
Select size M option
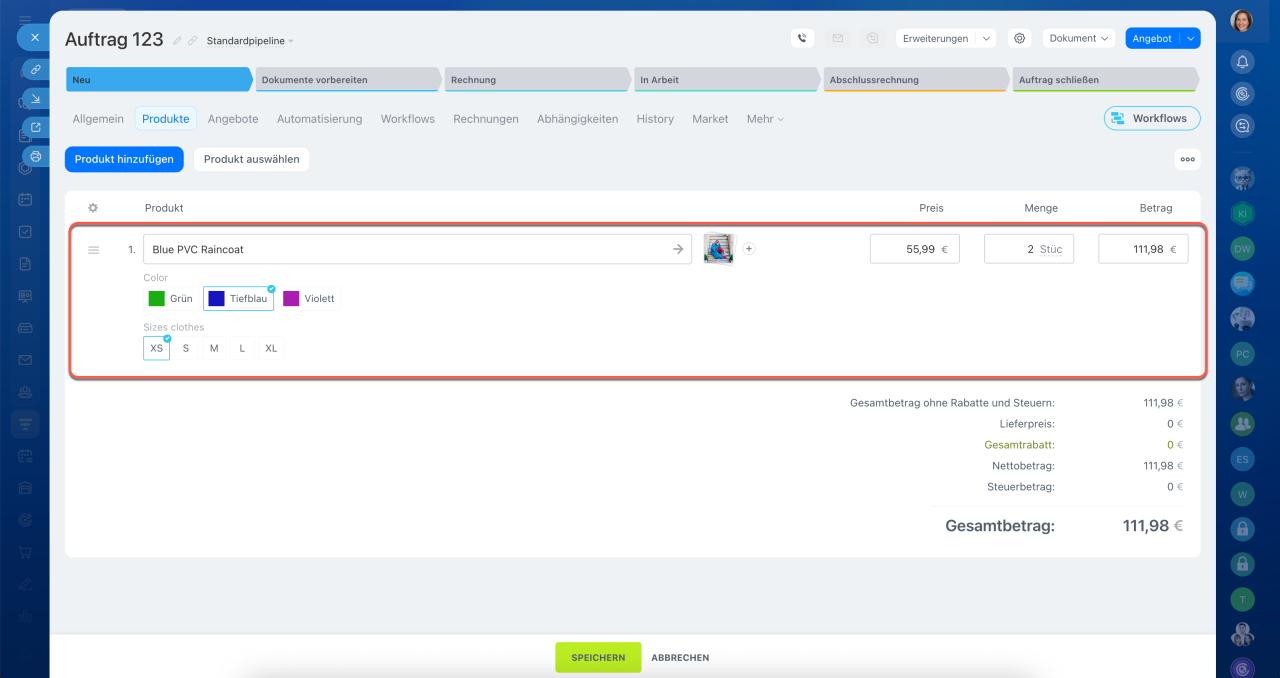pos(214,348)
